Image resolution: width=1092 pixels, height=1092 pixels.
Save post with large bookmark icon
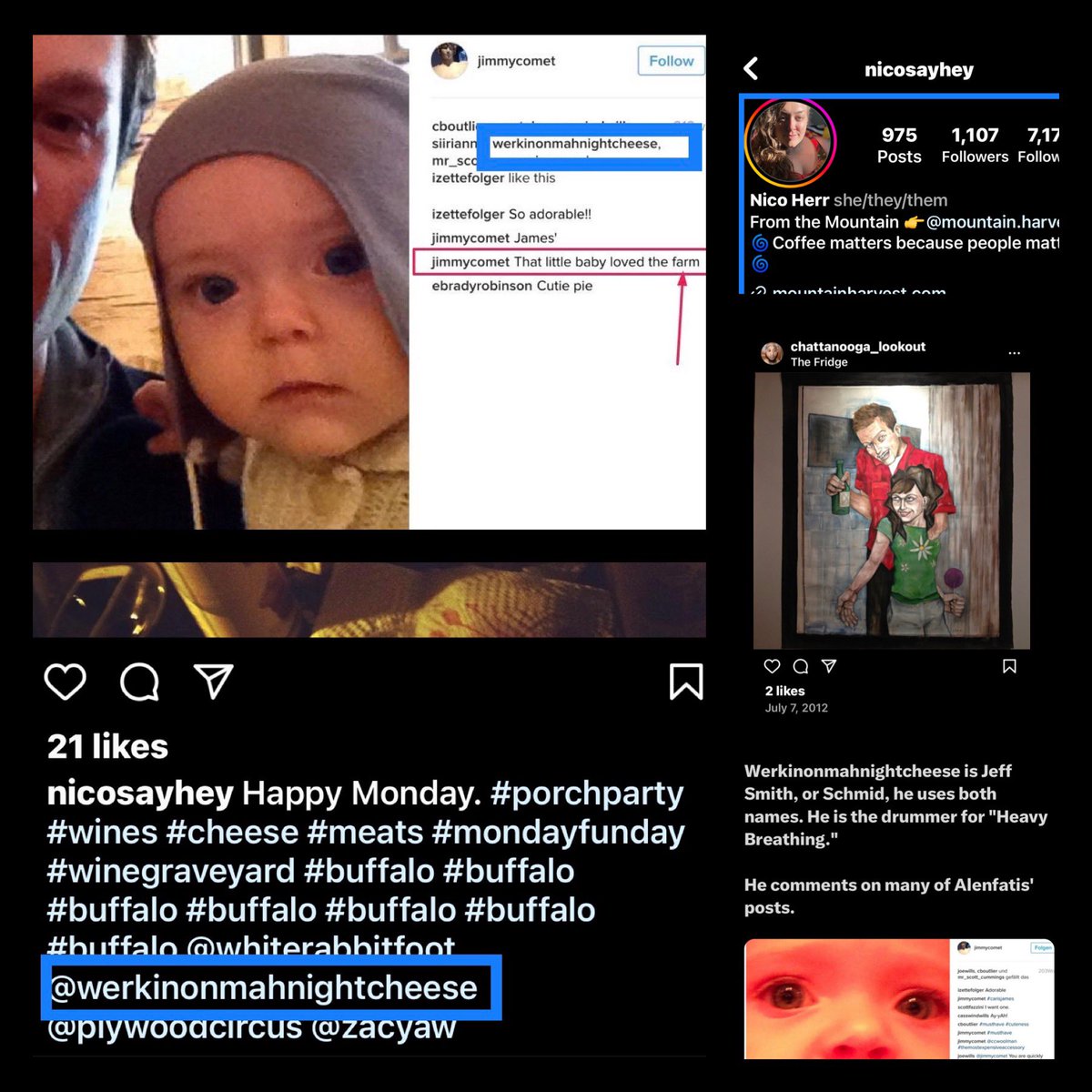click(686, 682)
